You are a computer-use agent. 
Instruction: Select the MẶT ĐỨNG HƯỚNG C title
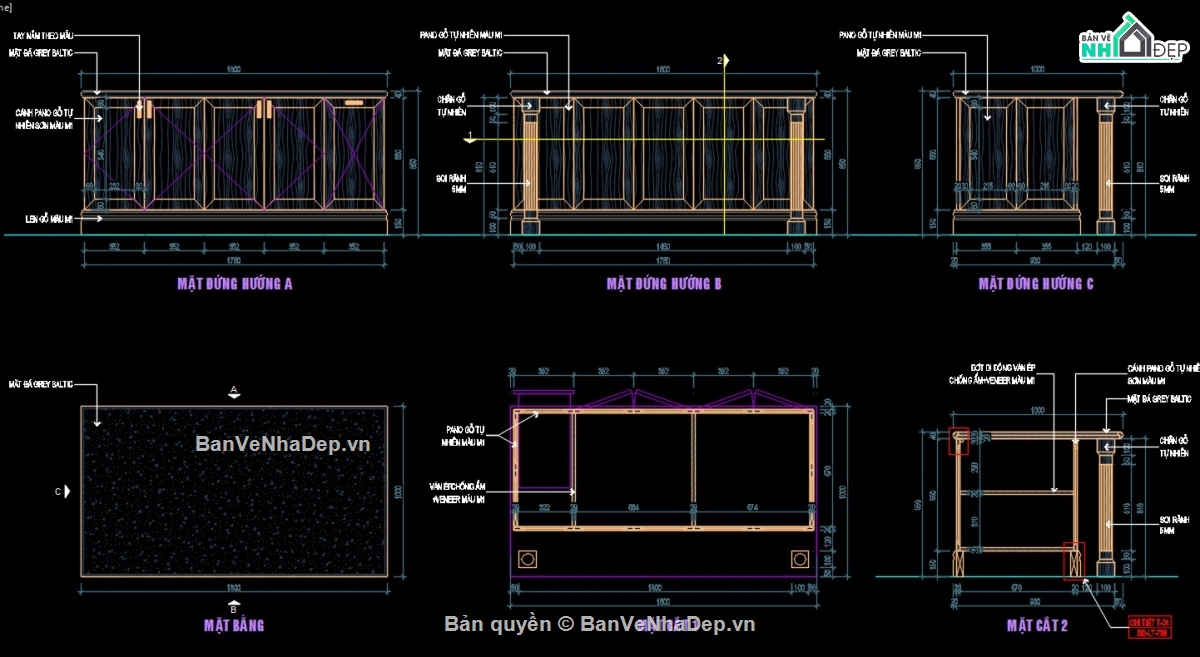1034,283
